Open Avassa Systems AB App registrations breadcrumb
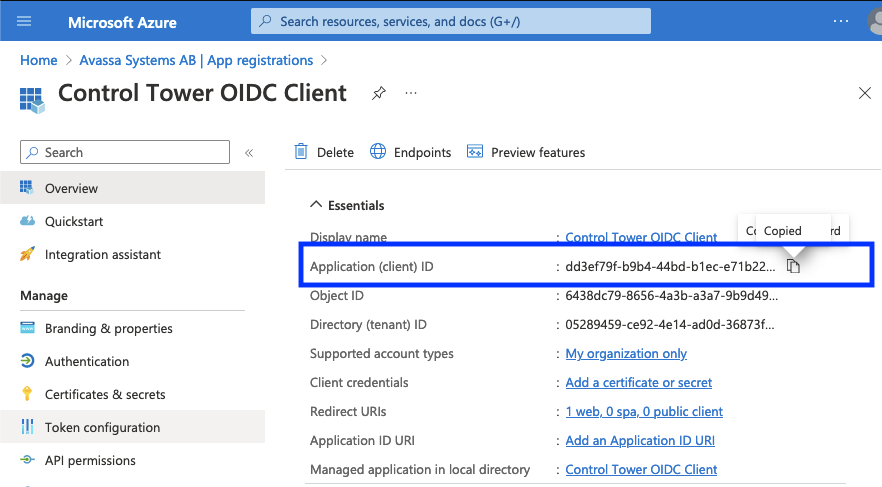 196,60
